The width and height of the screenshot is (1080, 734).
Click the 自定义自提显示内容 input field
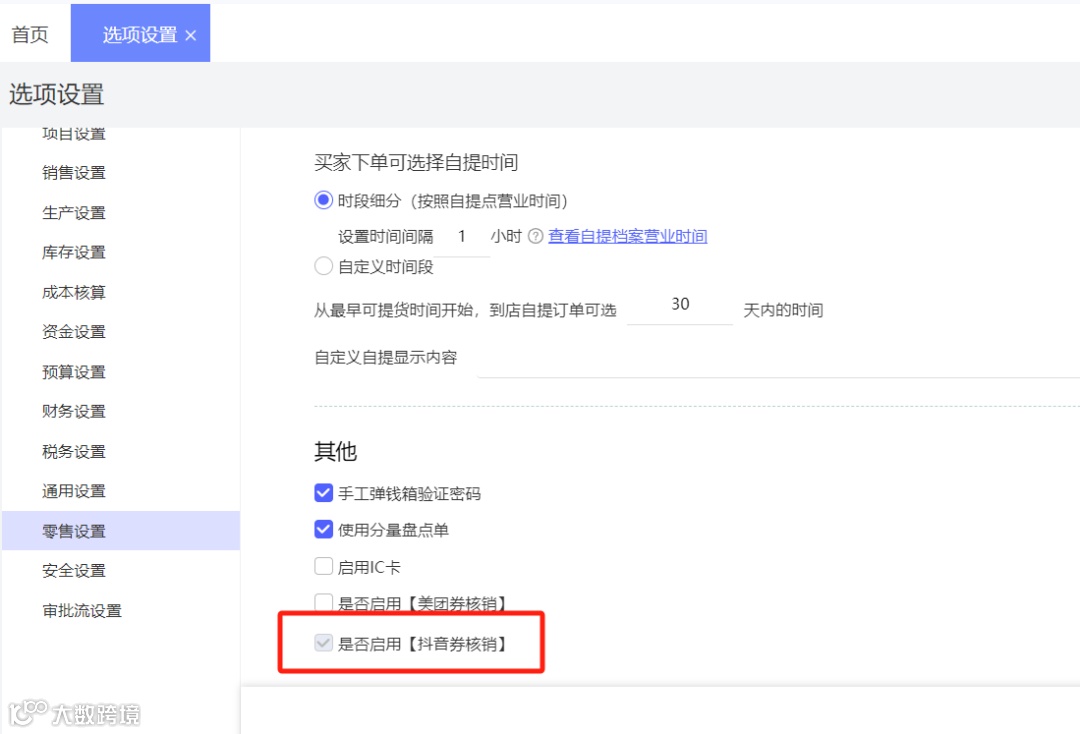(x=778, y=359)
